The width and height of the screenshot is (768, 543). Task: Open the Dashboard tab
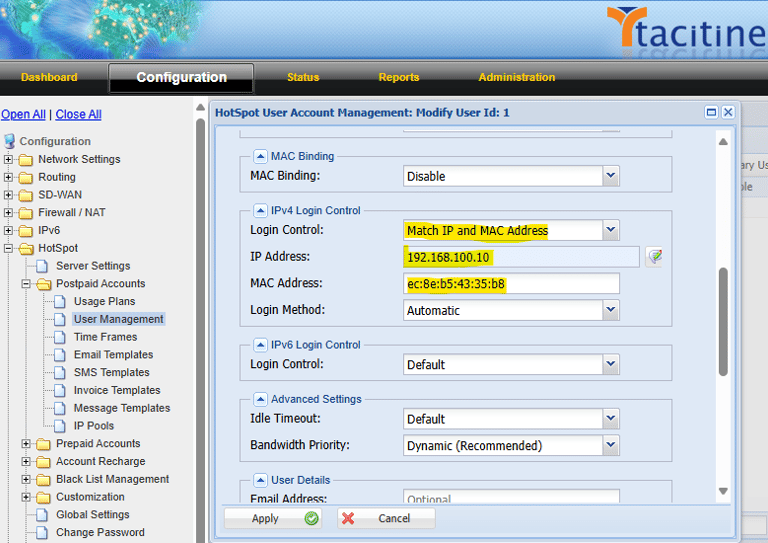[49, 77]
